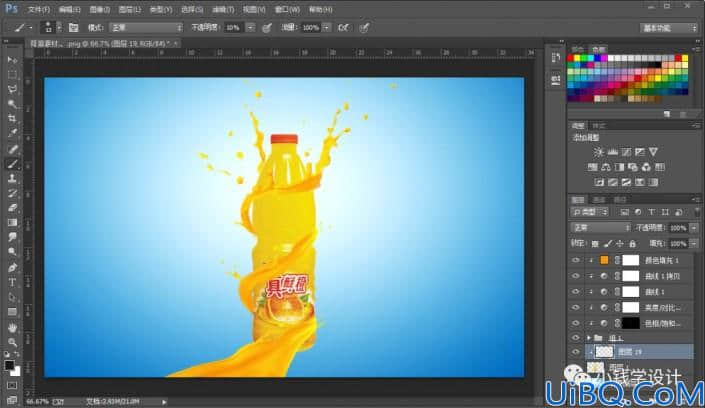This screenshot has width=705, height=408.
Task: Open the Brush panel toggle in options bar
Action: 73,27
